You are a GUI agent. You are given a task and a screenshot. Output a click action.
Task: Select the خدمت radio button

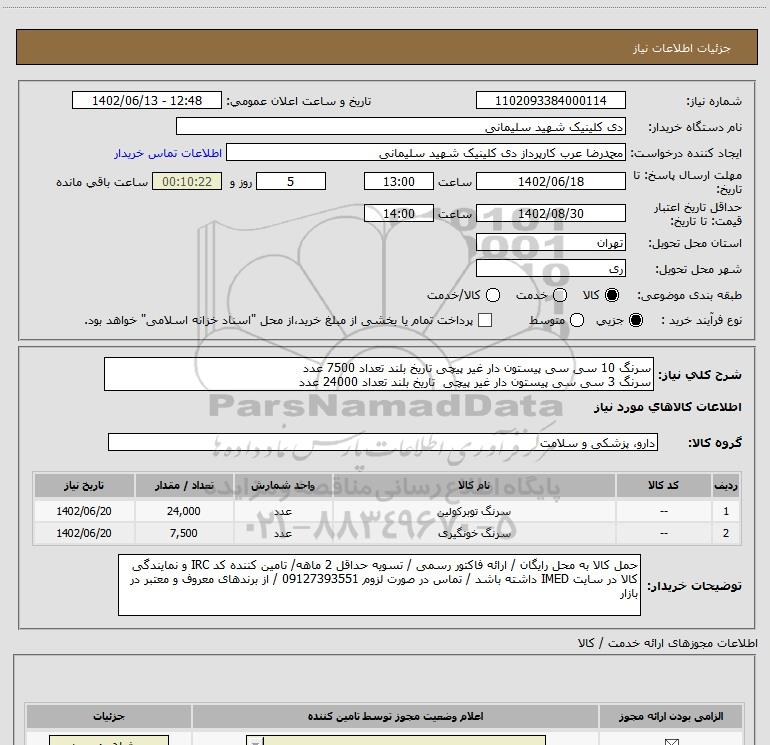(560, 295)
